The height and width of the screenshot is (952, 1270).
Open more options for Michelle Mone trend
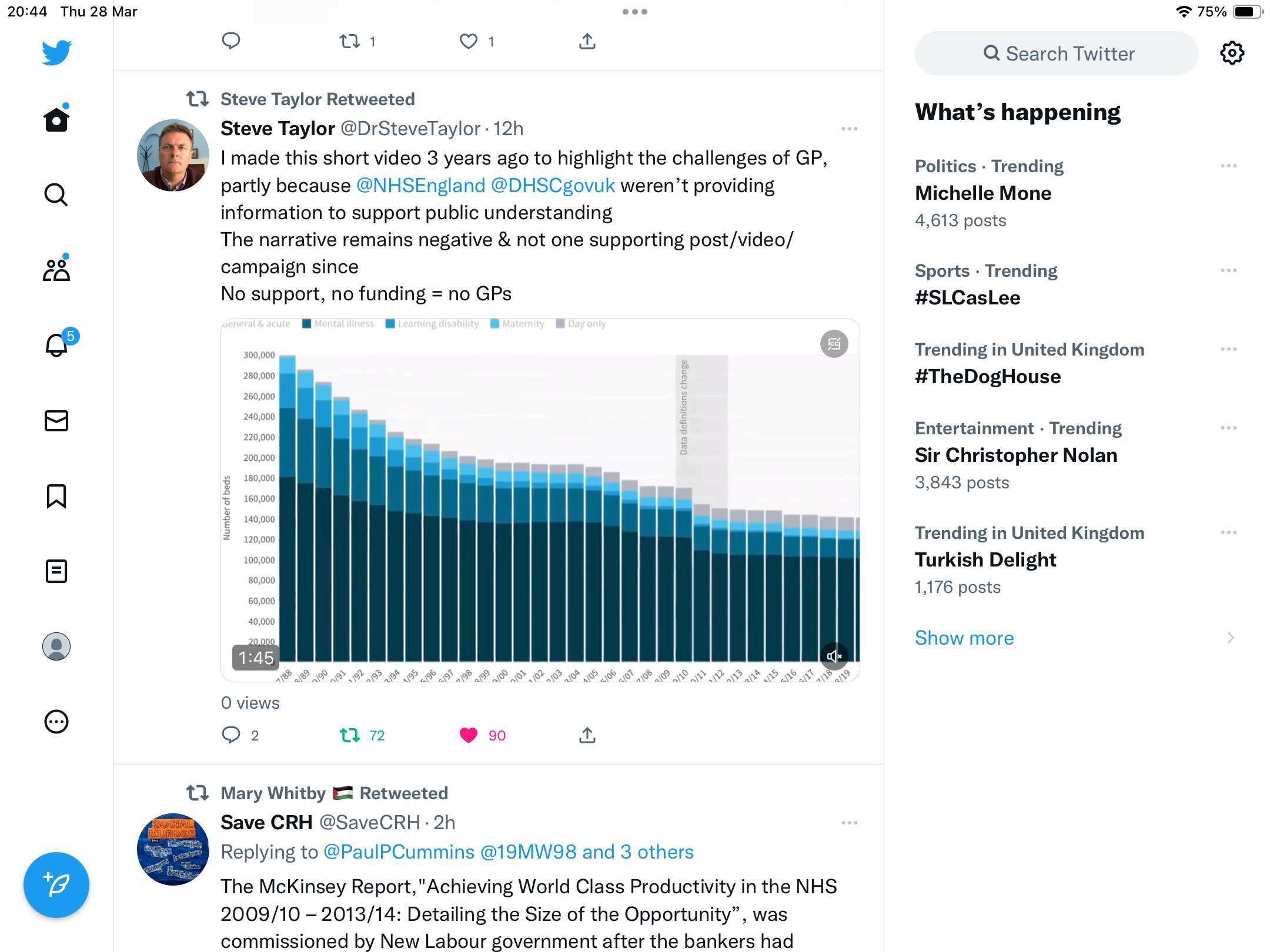1229,166
